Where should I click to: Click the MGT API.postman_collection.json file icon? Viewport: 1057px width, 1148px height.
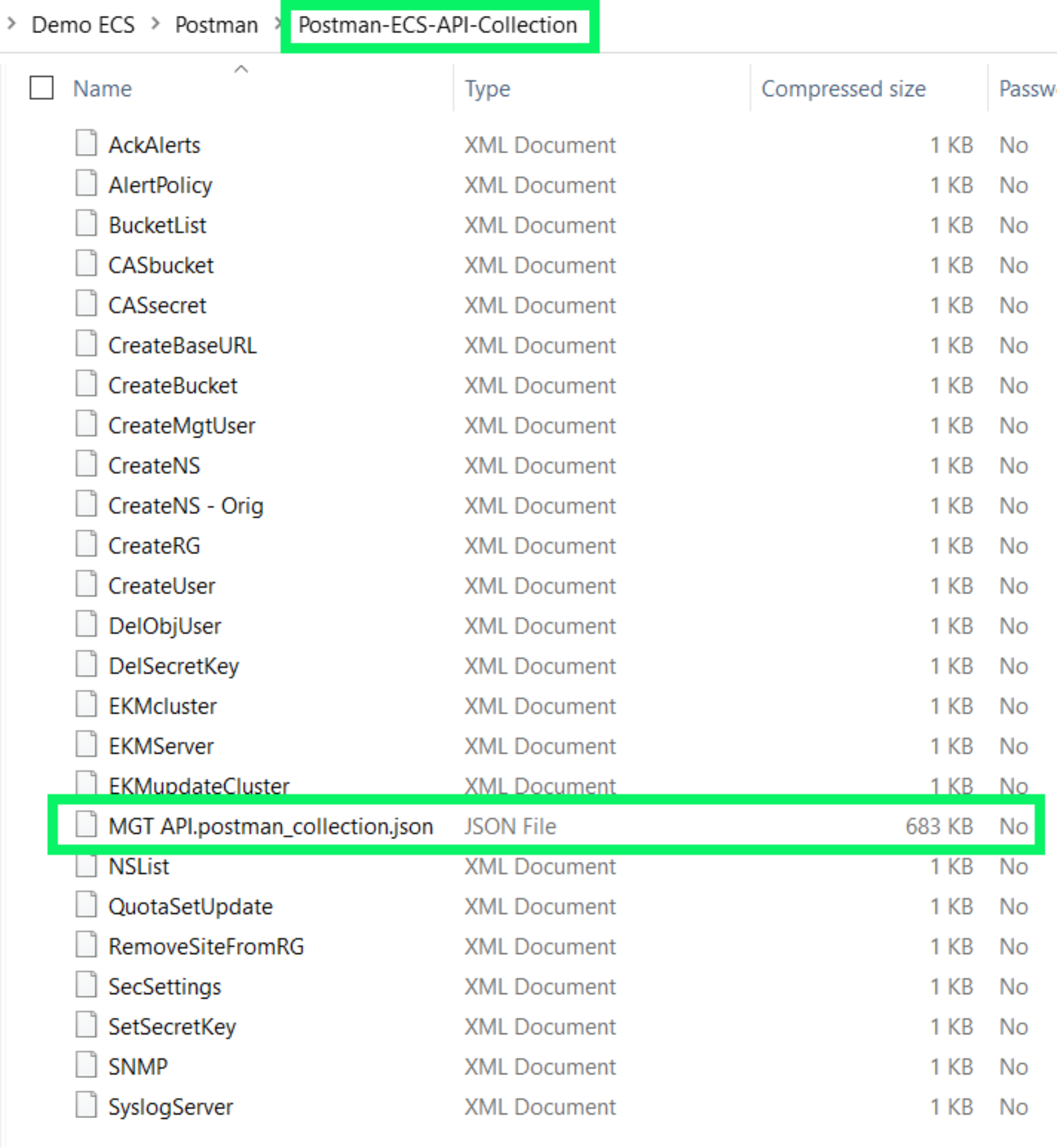[x=86, y=824]
